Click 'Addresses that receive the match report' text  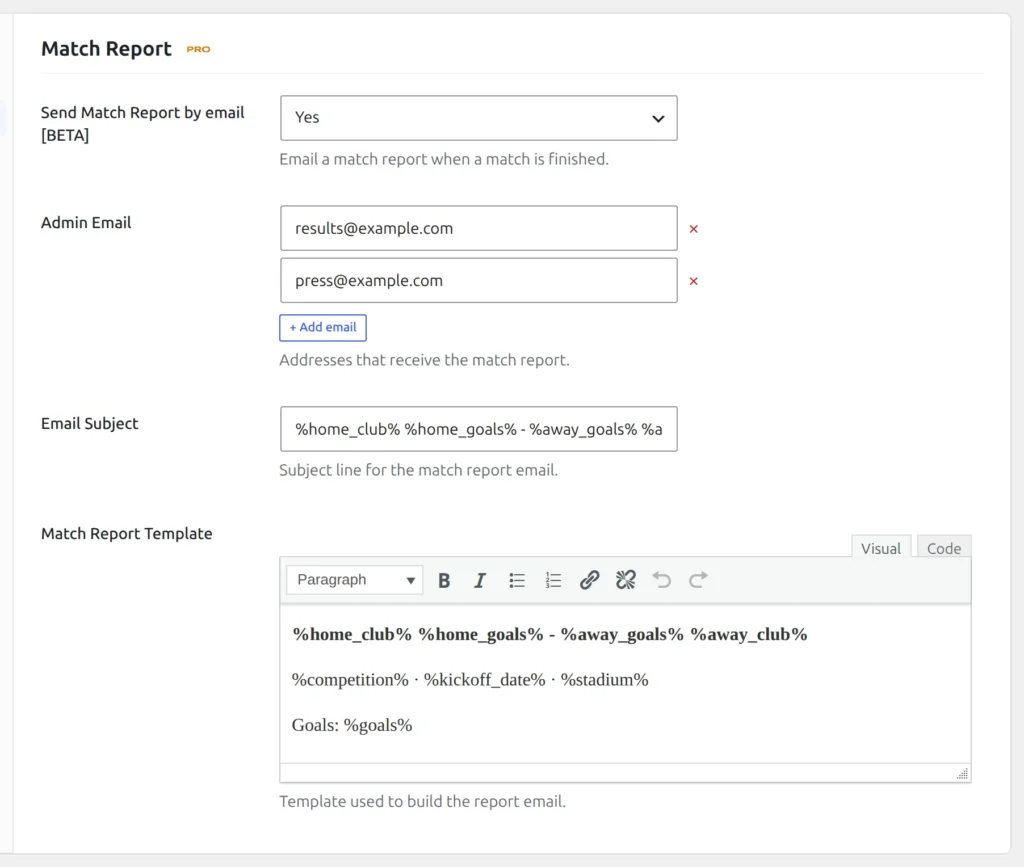424,360
